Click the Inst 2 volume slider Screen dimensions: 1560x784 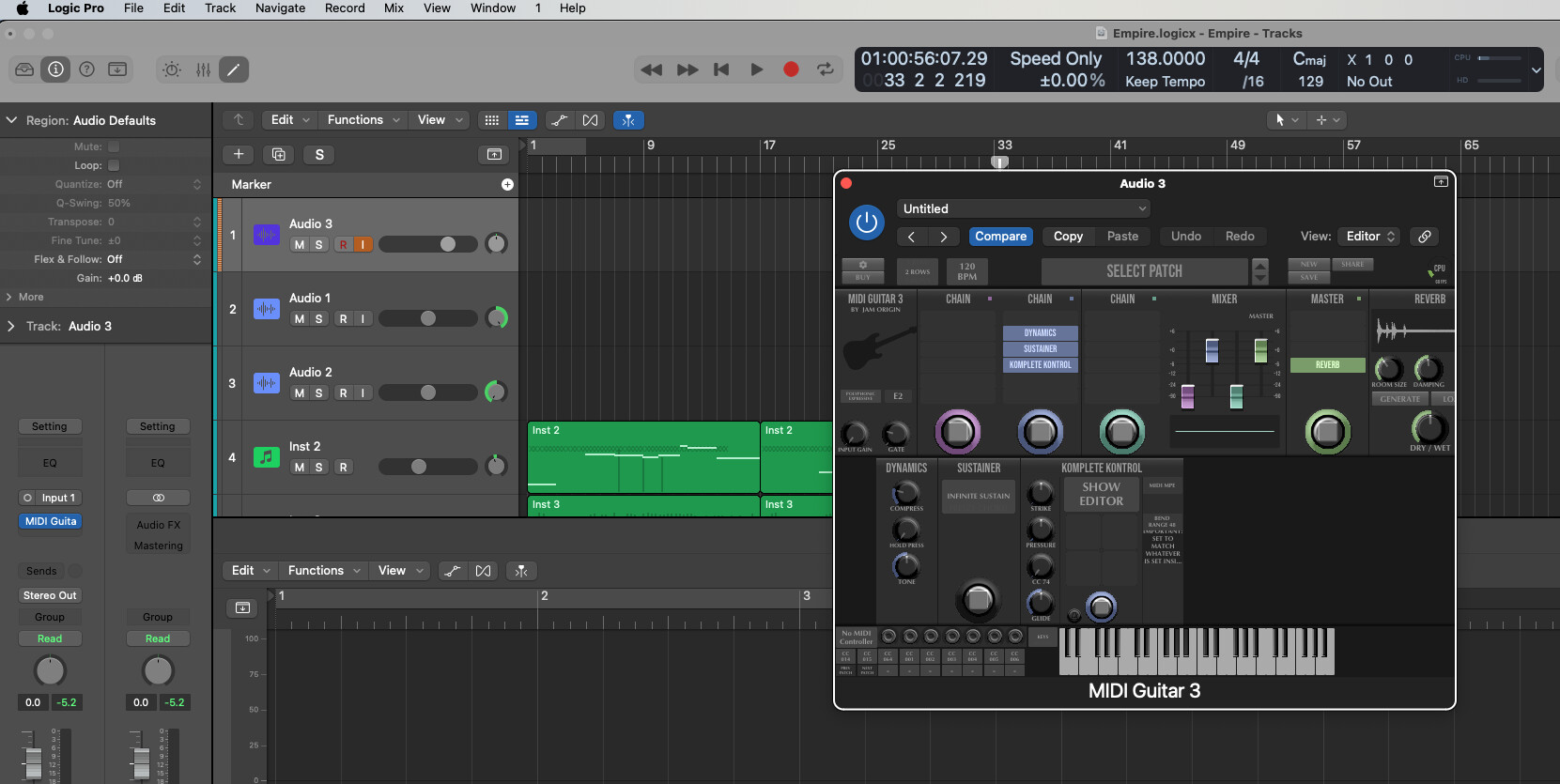[428, 467]
